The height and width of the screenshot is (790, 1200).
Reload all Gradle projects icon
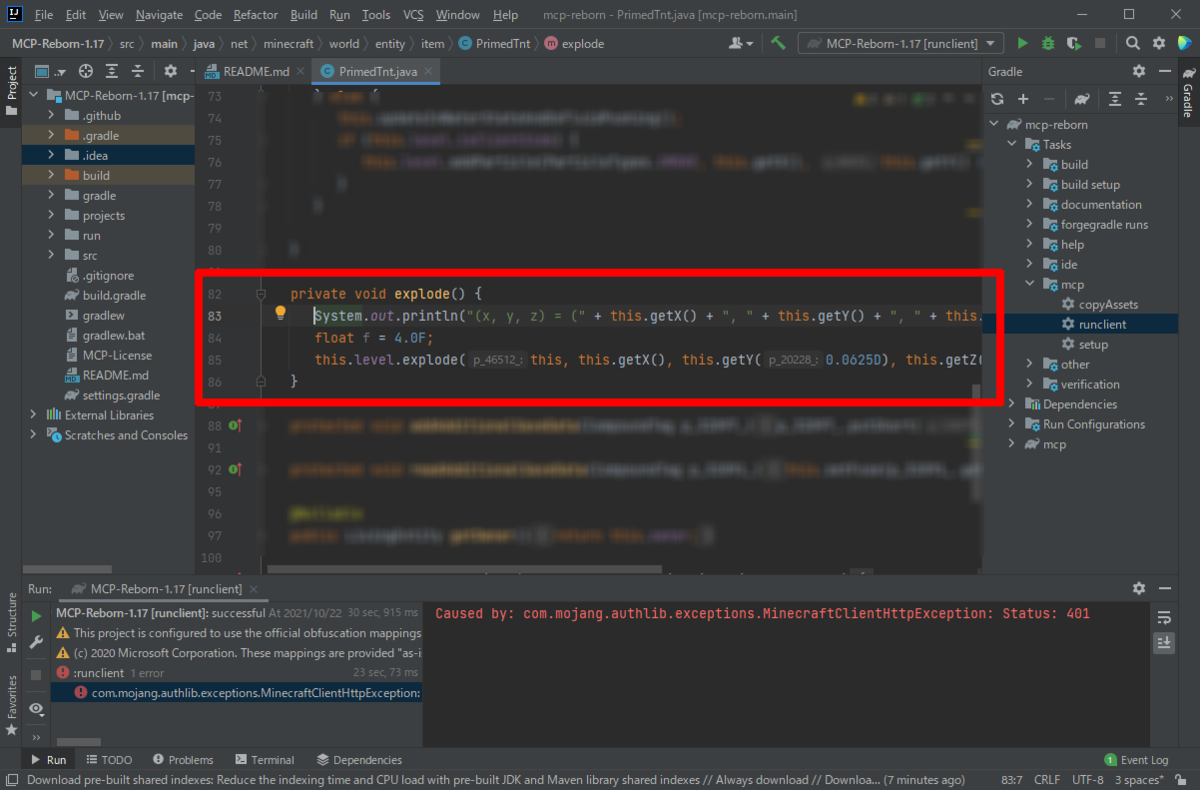997,98
